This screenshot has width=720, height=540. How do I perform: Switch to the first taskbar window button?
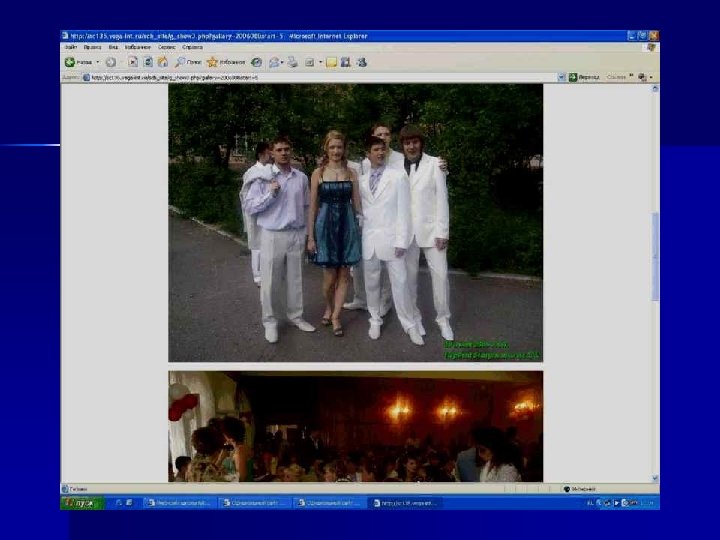[180, 503]
